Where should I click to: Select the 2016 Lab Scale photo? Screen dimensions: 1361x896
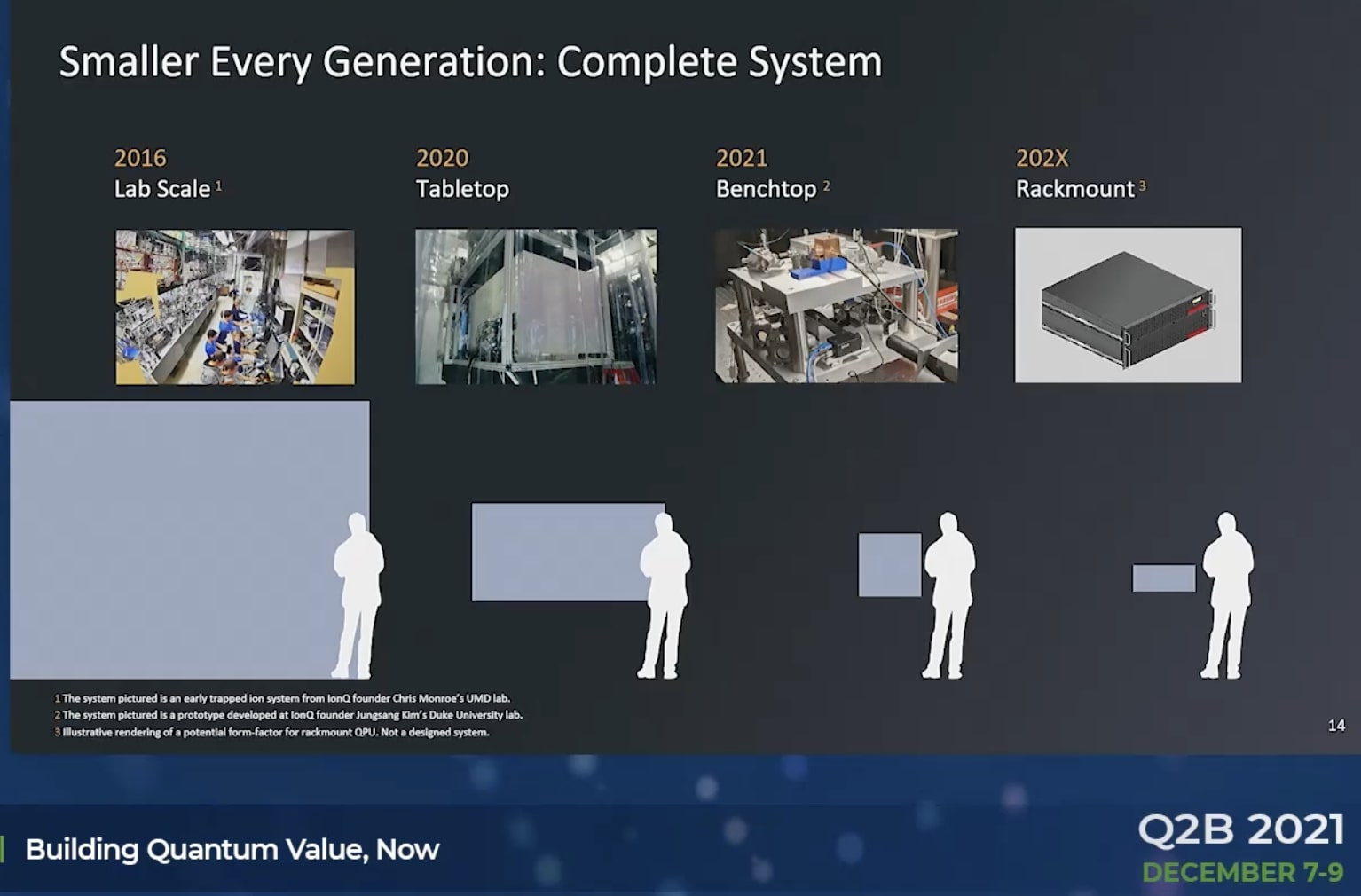point(234,306)
